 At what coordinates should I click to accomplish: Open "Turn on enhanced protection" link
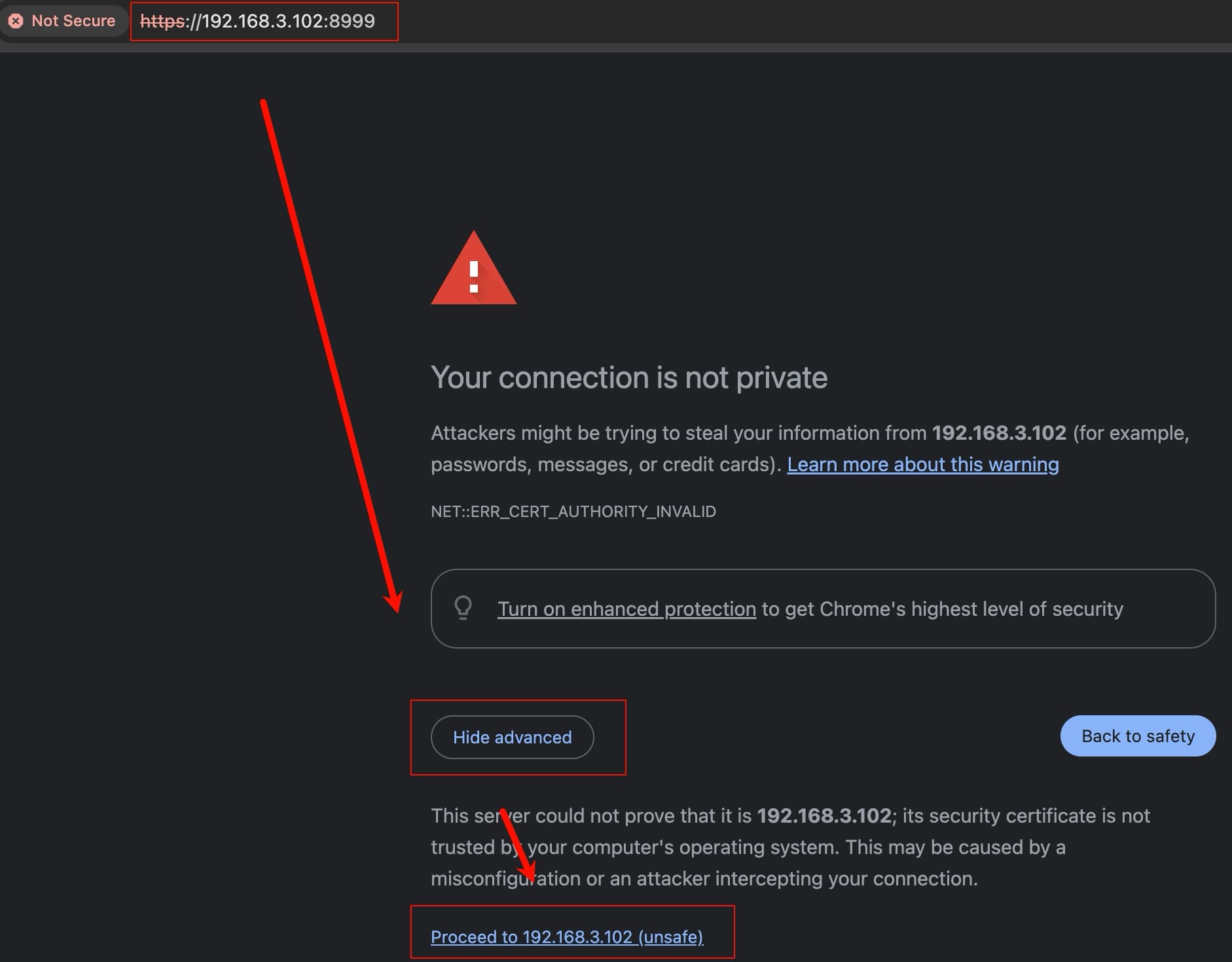(x=626, y=609)
